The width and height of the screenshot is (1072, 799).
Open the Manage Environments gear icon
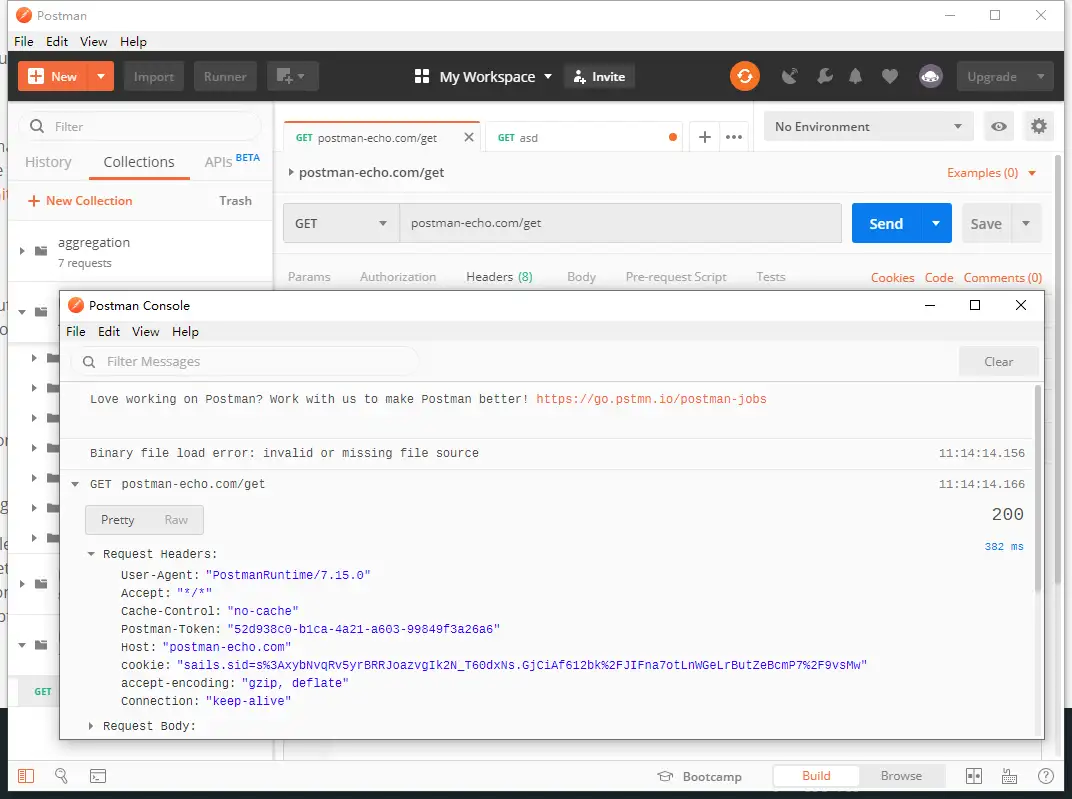(1039, 126)
